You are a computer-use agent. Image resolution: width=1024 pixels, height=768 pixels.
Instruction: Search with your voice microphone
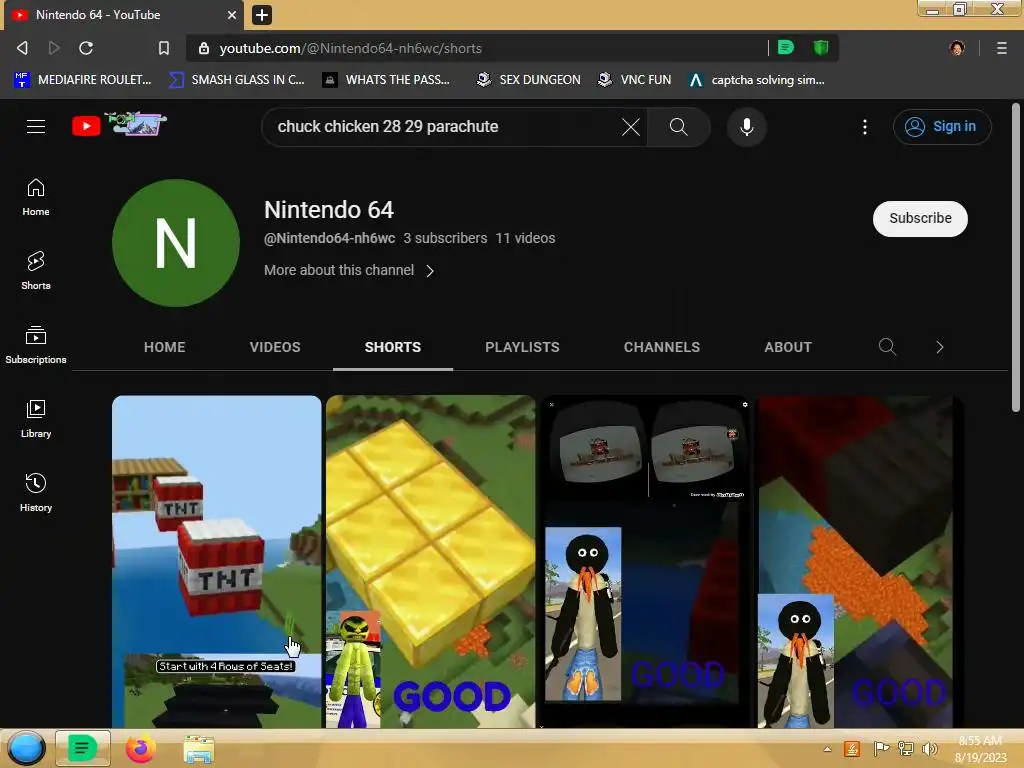click(x=746, y=127)
